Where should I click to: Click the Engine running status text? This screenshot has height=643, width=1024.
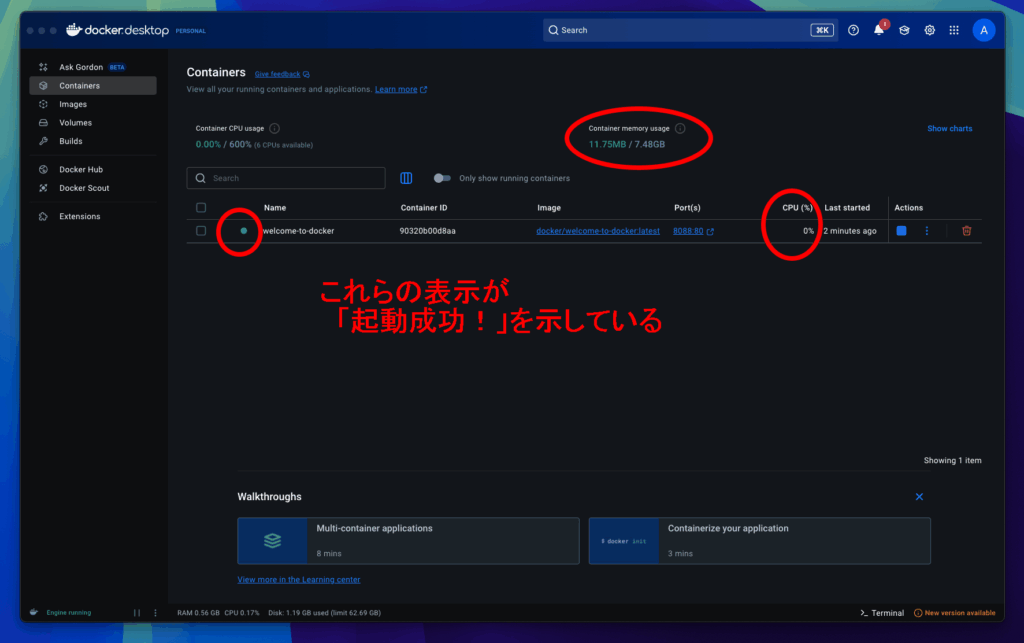pos(69,613)
